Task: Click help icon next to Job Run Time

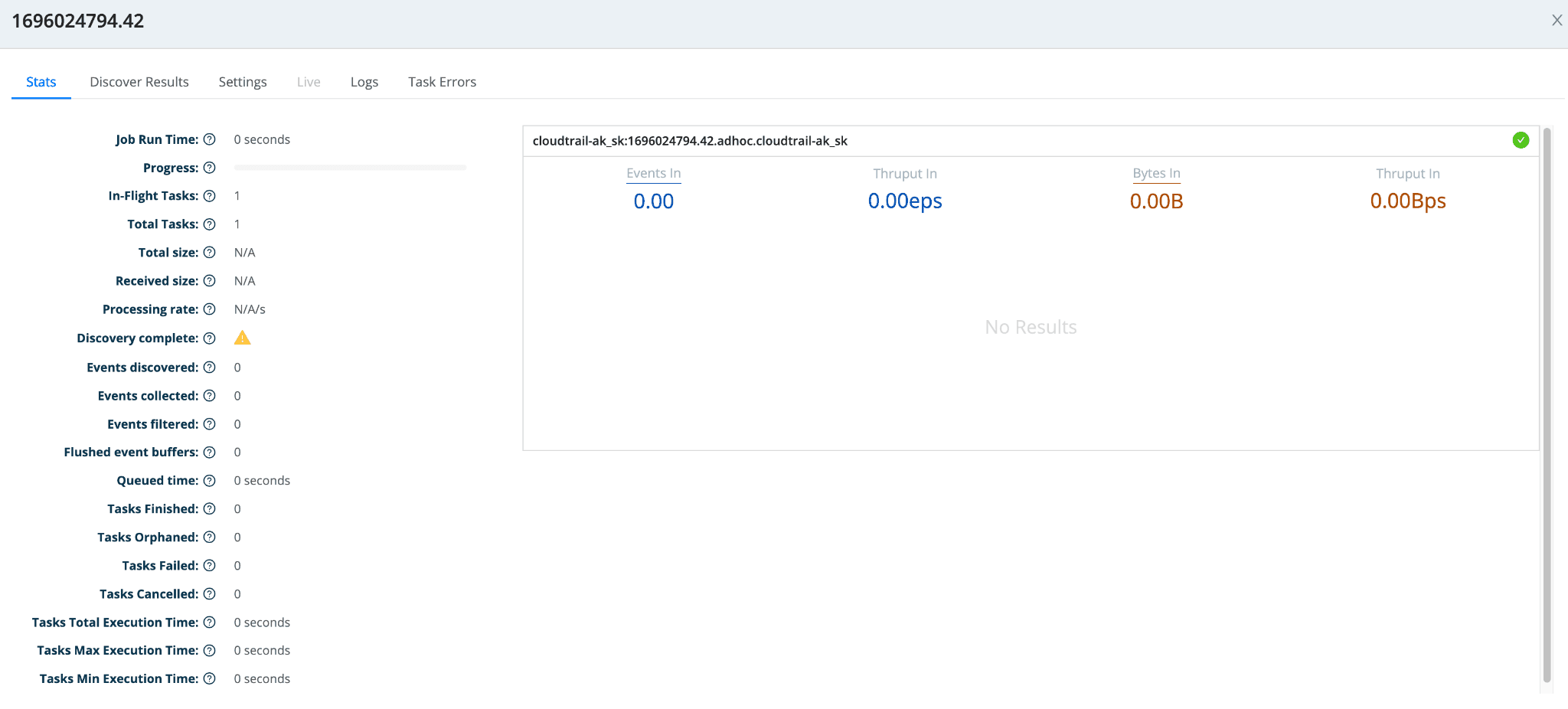Action: point(209,139)
